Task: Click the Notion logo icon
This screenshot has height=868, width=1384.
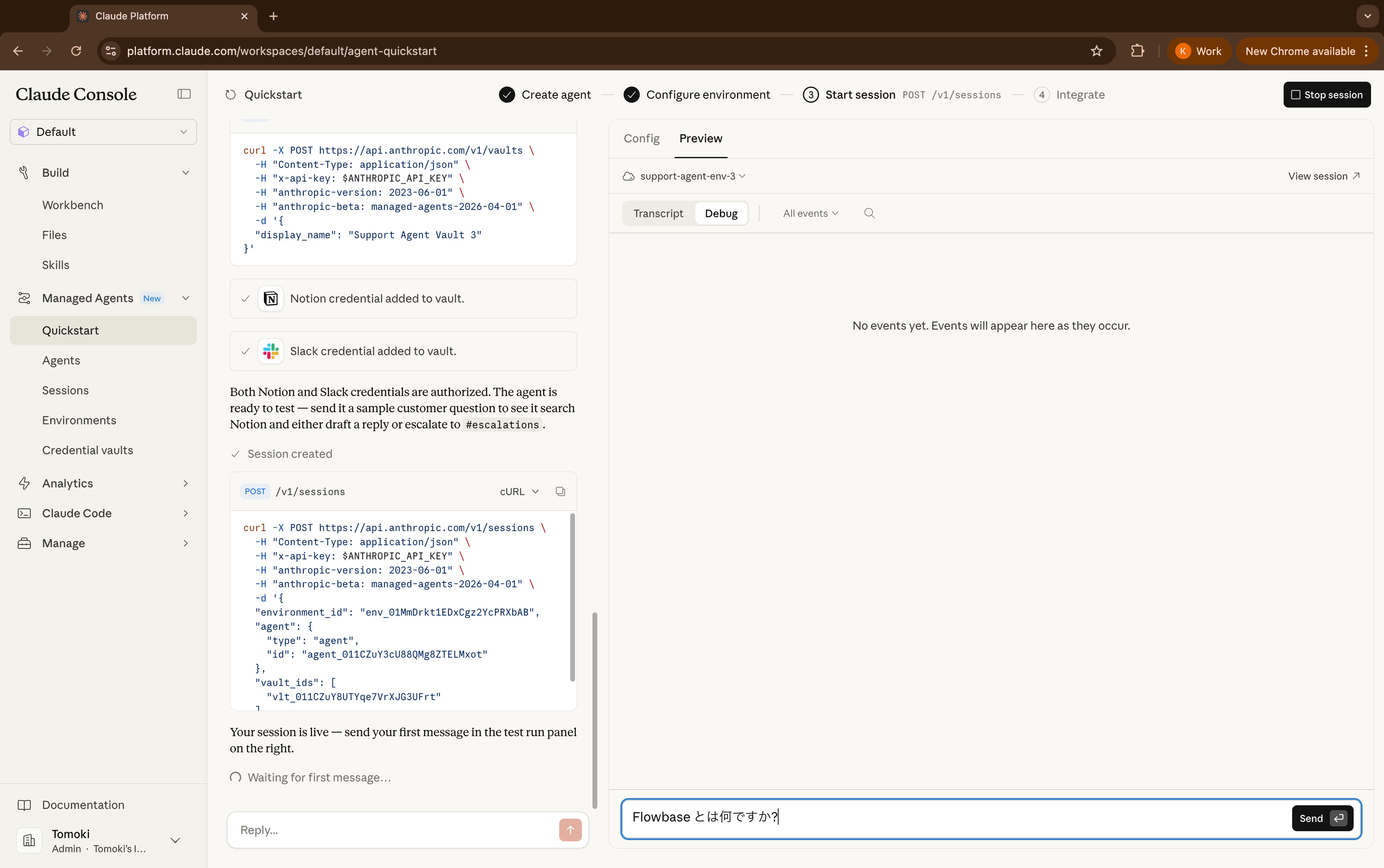Action: tap(270, 299)
